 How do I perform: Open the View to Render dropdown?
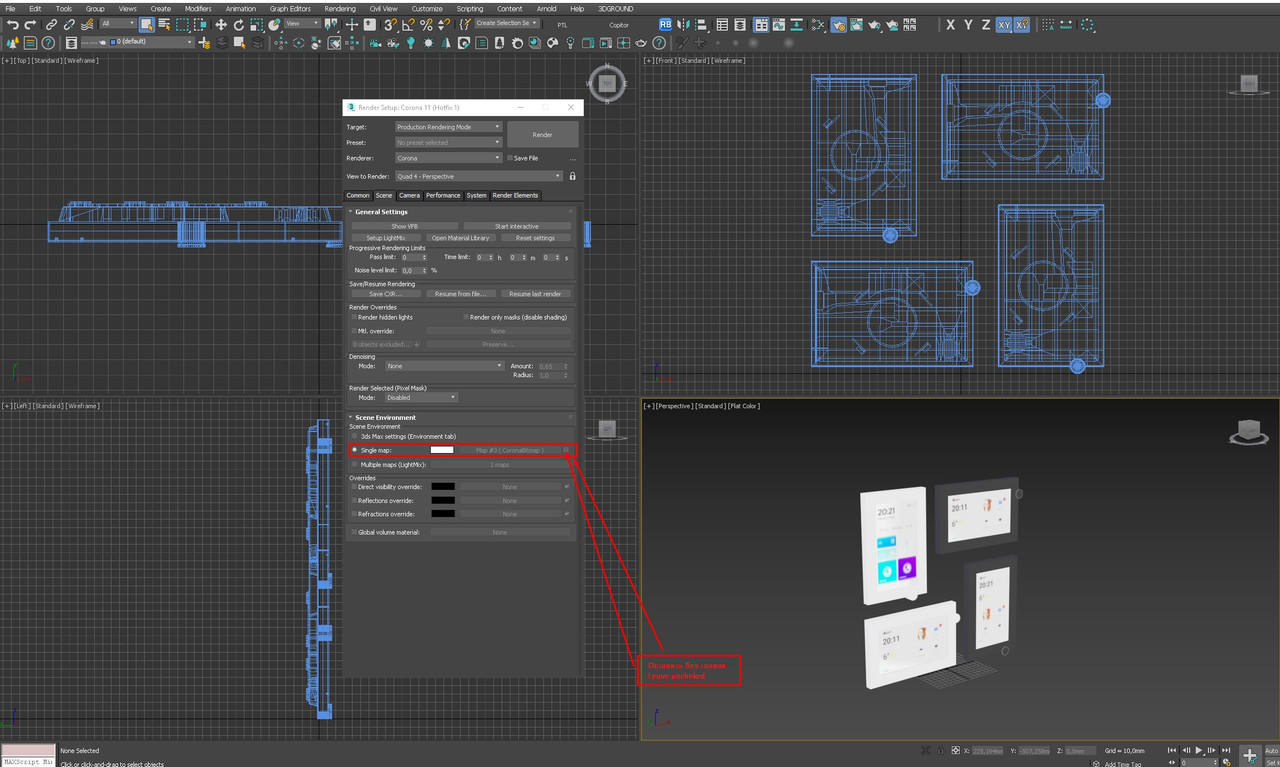point(478,176)
